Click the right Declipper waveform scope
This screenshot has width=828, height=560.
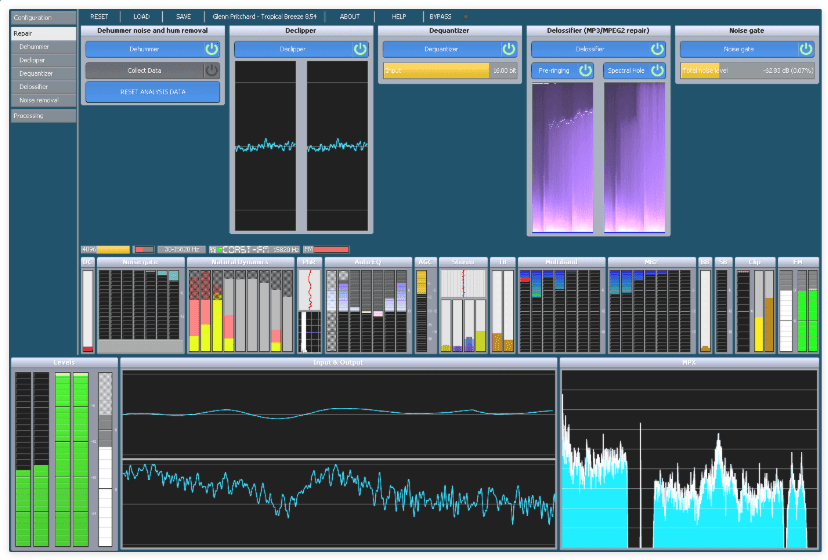pyautogui.click(x=337, y=146)
